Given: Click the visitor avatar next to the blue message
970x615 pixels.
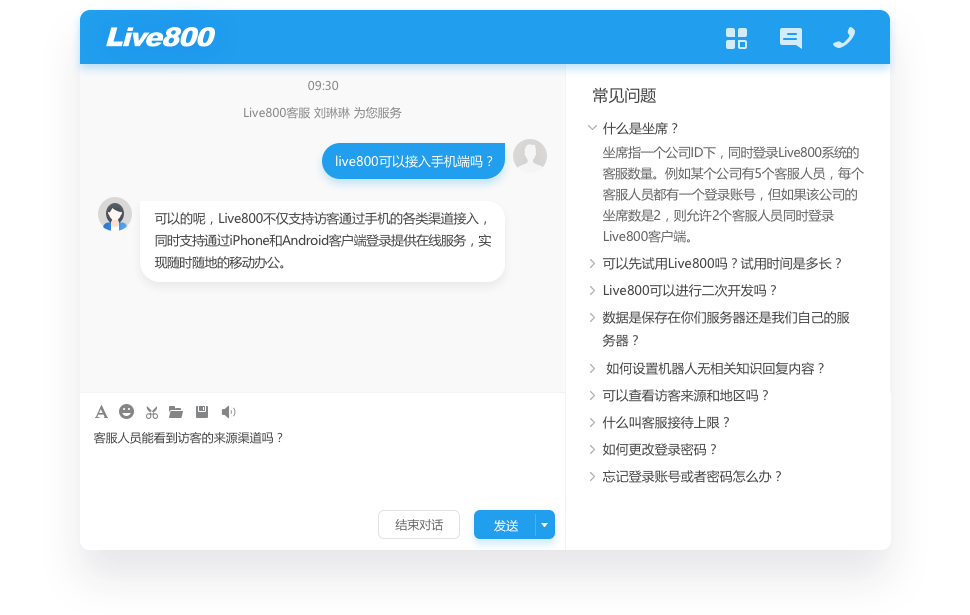Looking at the screenshot, I should 531,156.
